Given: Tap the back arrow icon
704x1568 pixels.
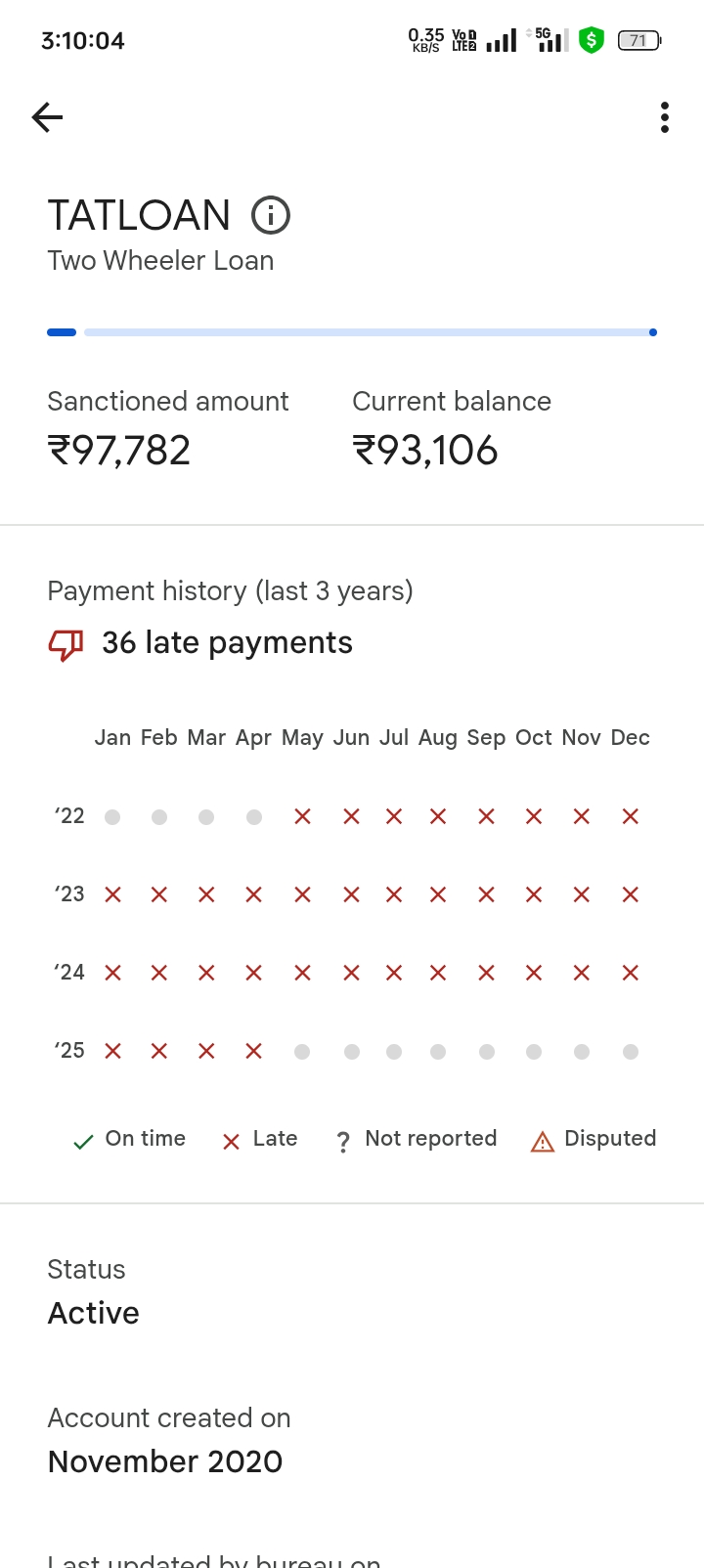Looking at the screenshot, I should click(x=47, y=118).
